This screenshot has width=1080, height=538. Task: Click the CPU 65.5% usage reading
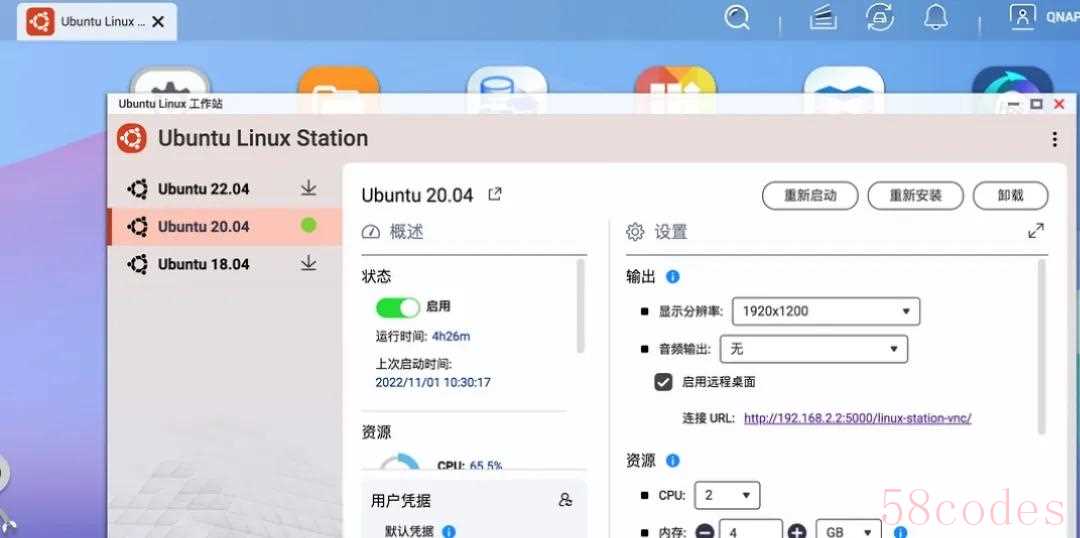tap(470, 466)
